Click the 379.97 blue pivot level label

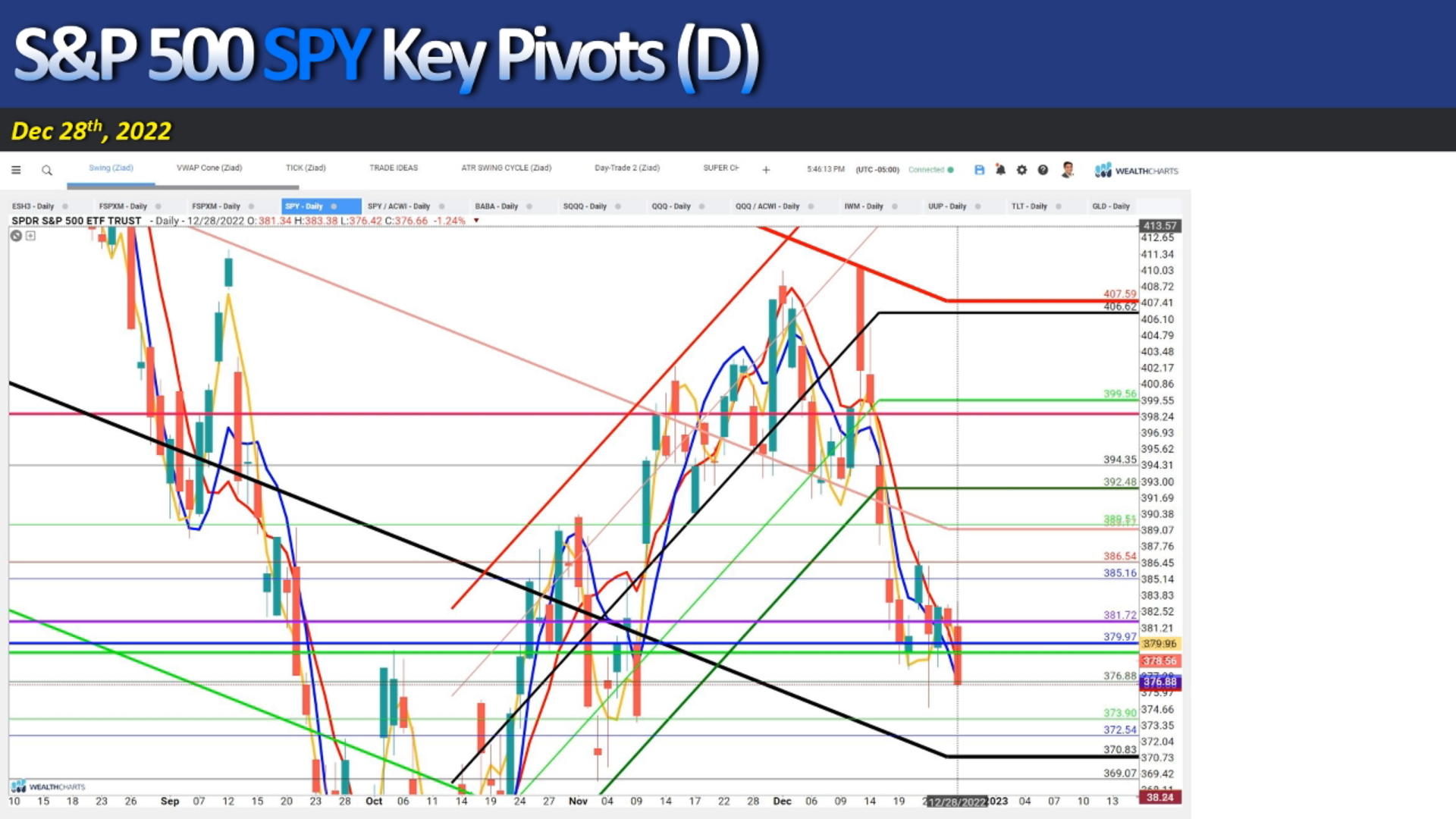click(x=1120, y=636)
